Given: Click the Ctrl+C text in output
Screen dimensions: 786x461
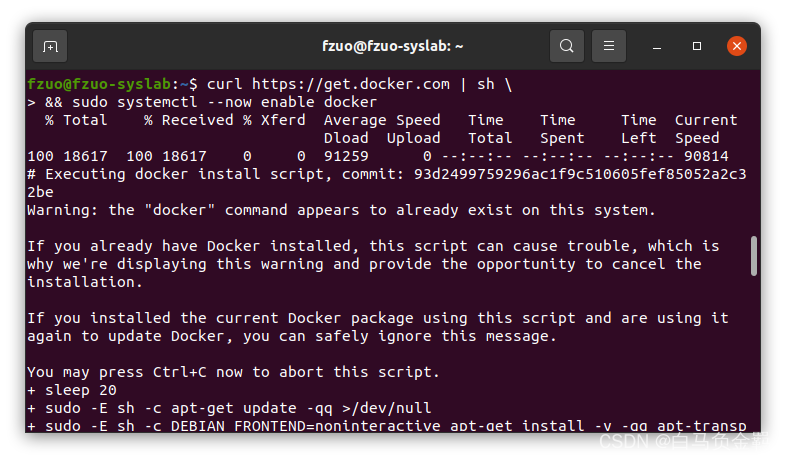Looking at the screenshot, I should pyautogui.click(x=179, y=372).
